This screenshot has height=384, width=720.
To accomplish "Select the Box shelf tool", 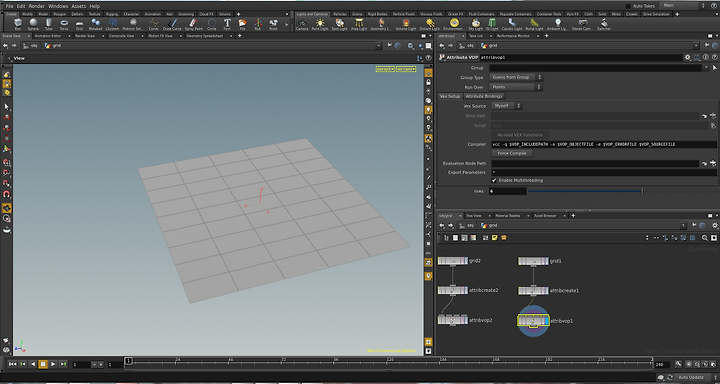I will pyautogui.click(x=18, y=24).
